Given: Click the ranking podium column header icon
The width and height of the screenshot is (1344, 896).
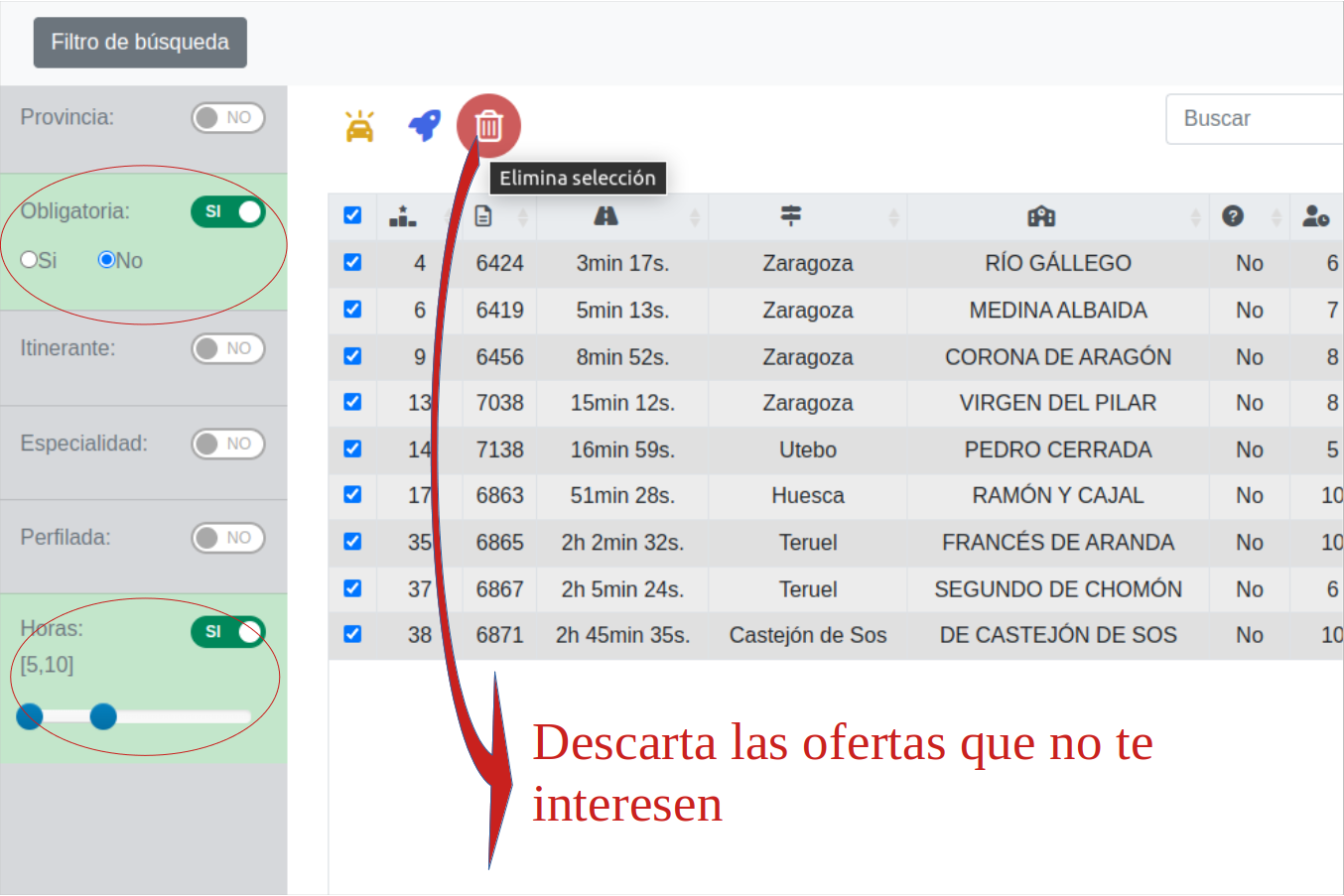Looking at the screenshot, I should (x=403, y=214).
